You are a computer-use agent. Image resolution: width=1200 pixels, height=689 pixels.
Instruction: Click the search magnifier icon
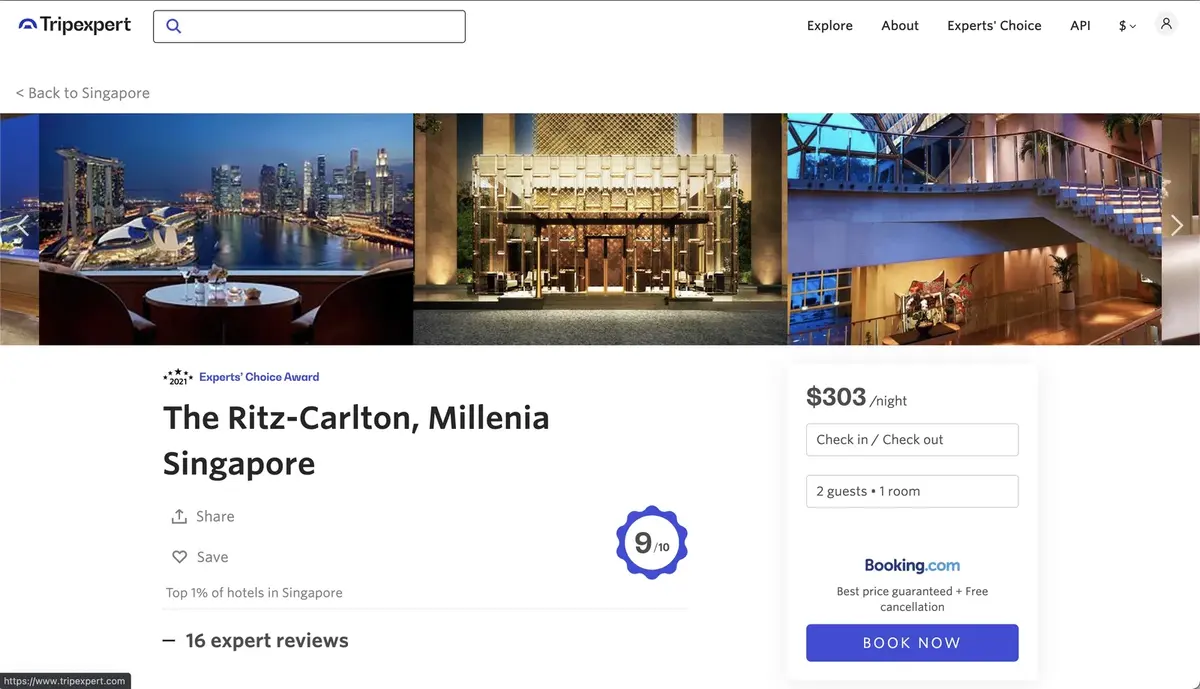click(174, 26)
